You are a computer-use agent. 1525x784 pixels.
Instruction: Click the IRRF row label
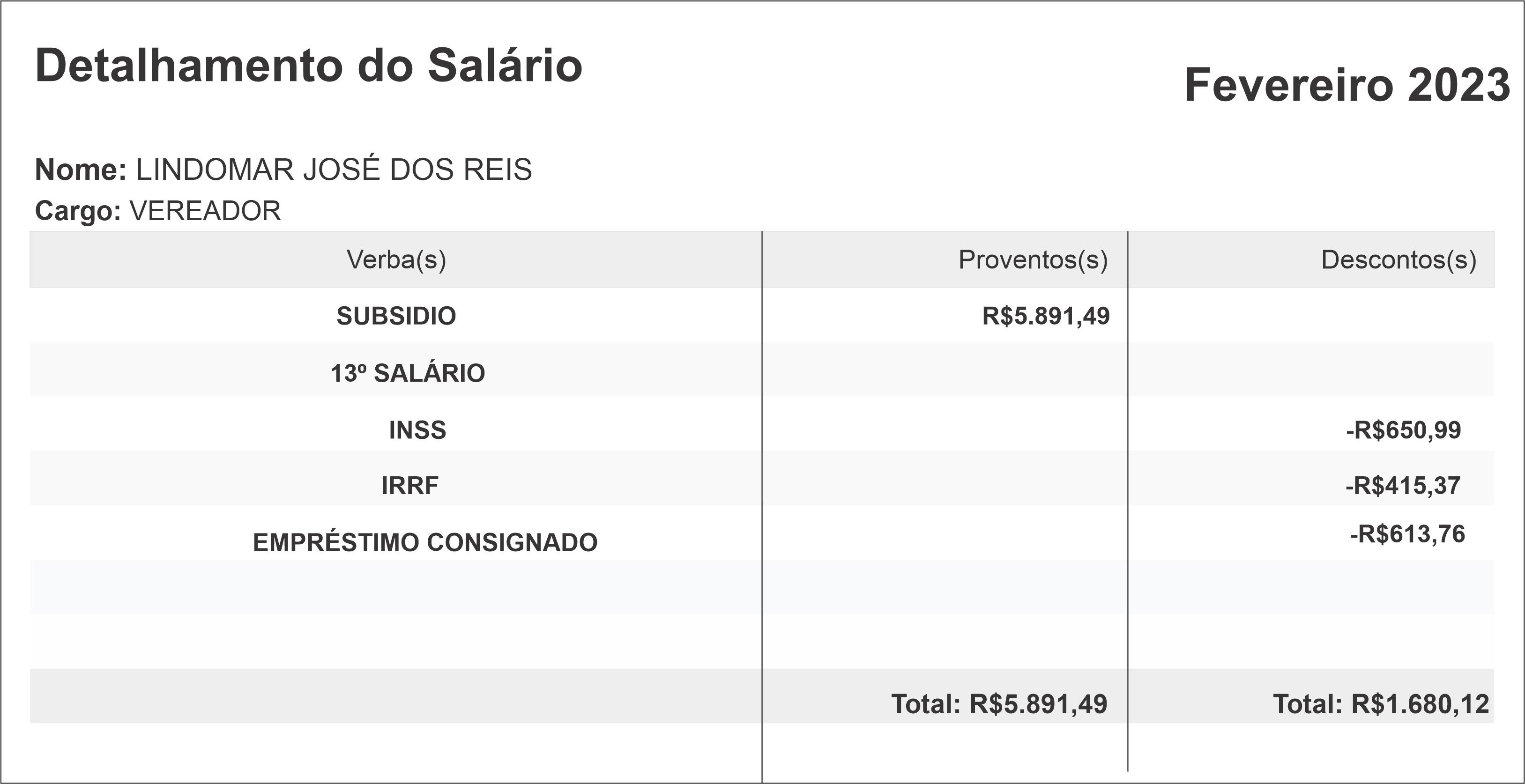[x=409, y=486]
